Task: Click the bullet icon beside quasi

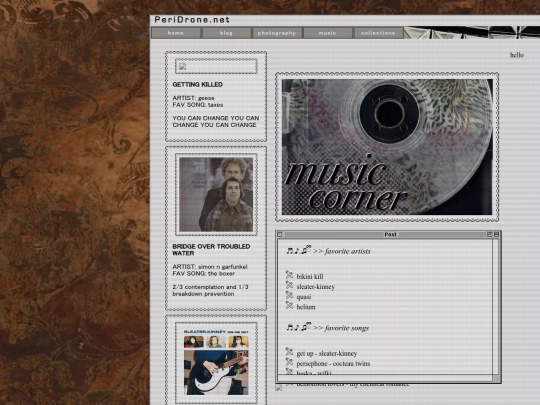Action: (289, 295)
